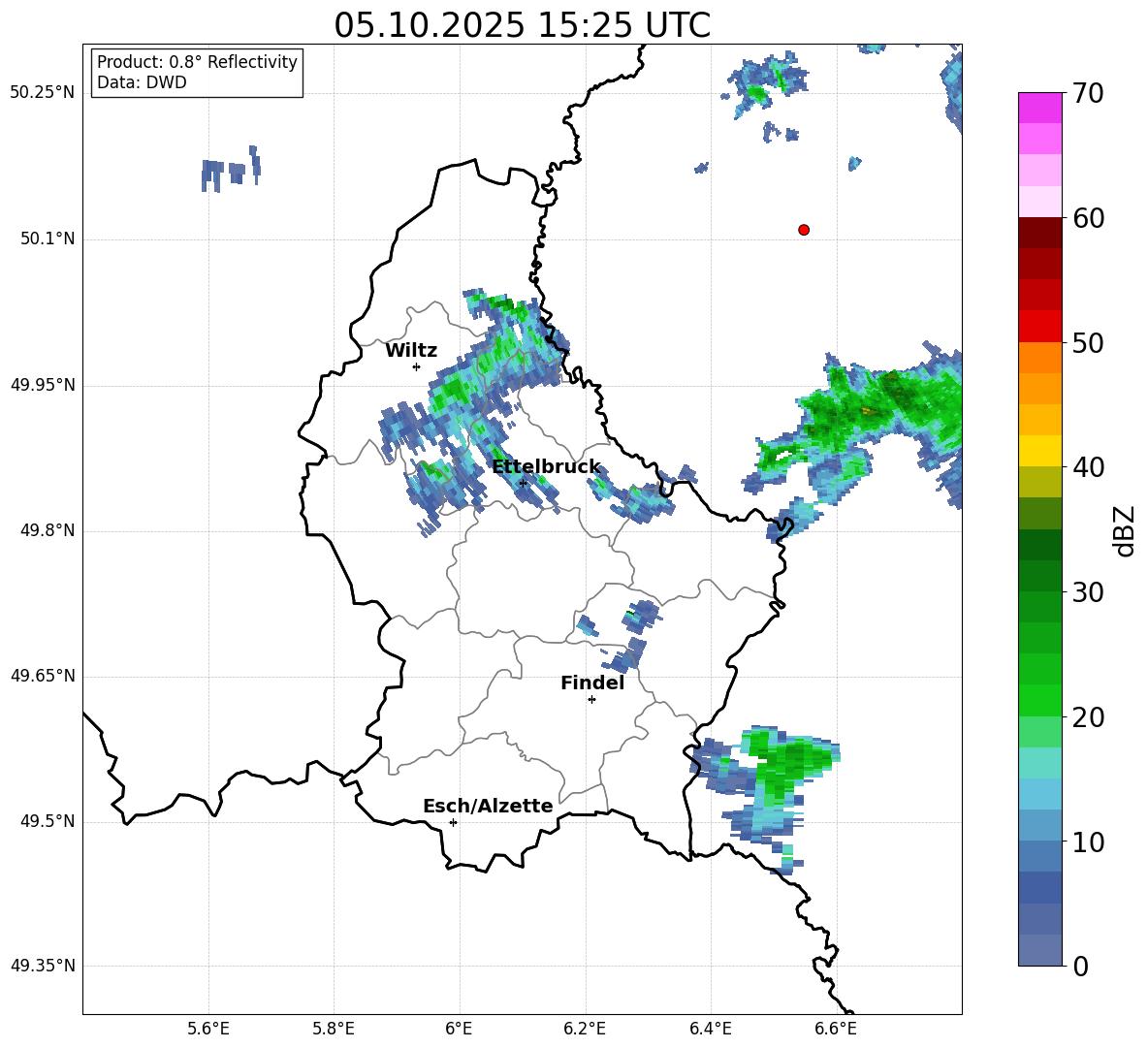Click the colorbar tick label 50
1148x1048 pixels.
[1088, 343]
